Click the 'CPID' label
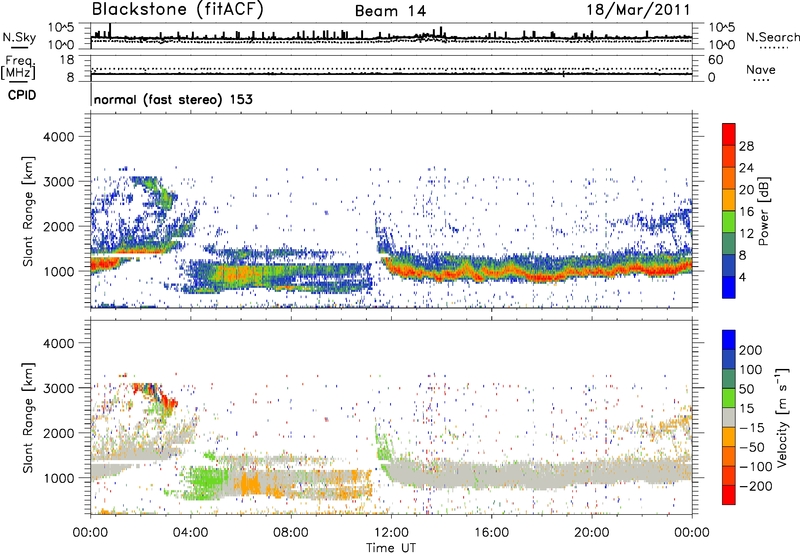The height and width of the screenshot is (554, 800). [x=22, y=95]
